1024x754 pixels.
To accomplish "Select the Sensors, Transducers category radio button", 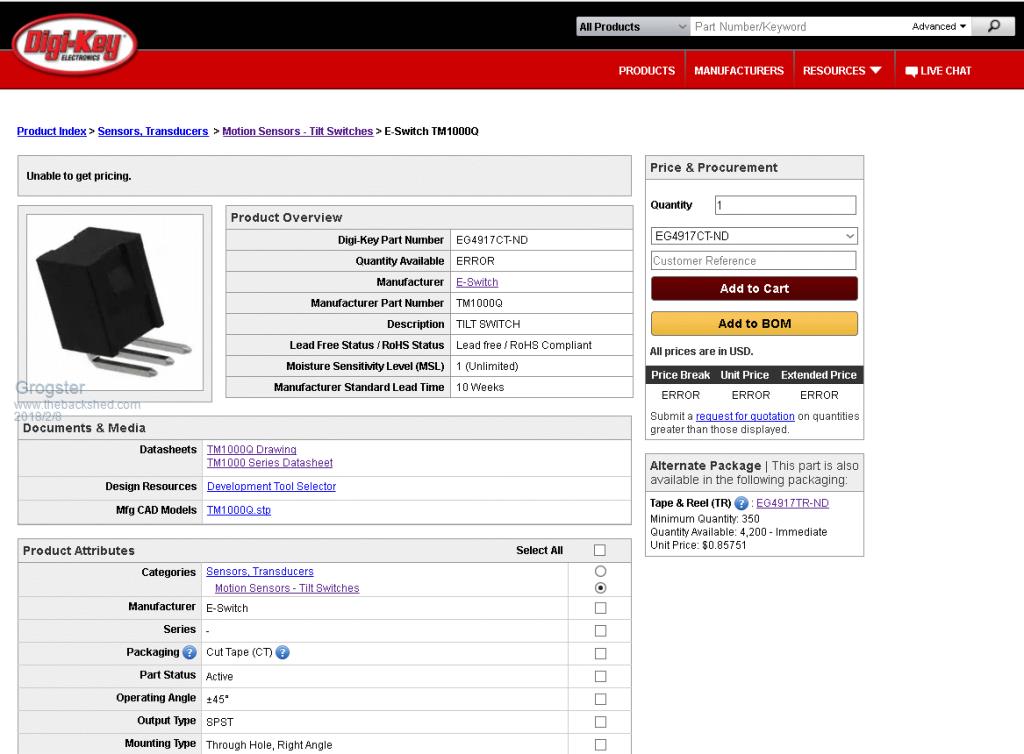I will (x=600, y=571).
